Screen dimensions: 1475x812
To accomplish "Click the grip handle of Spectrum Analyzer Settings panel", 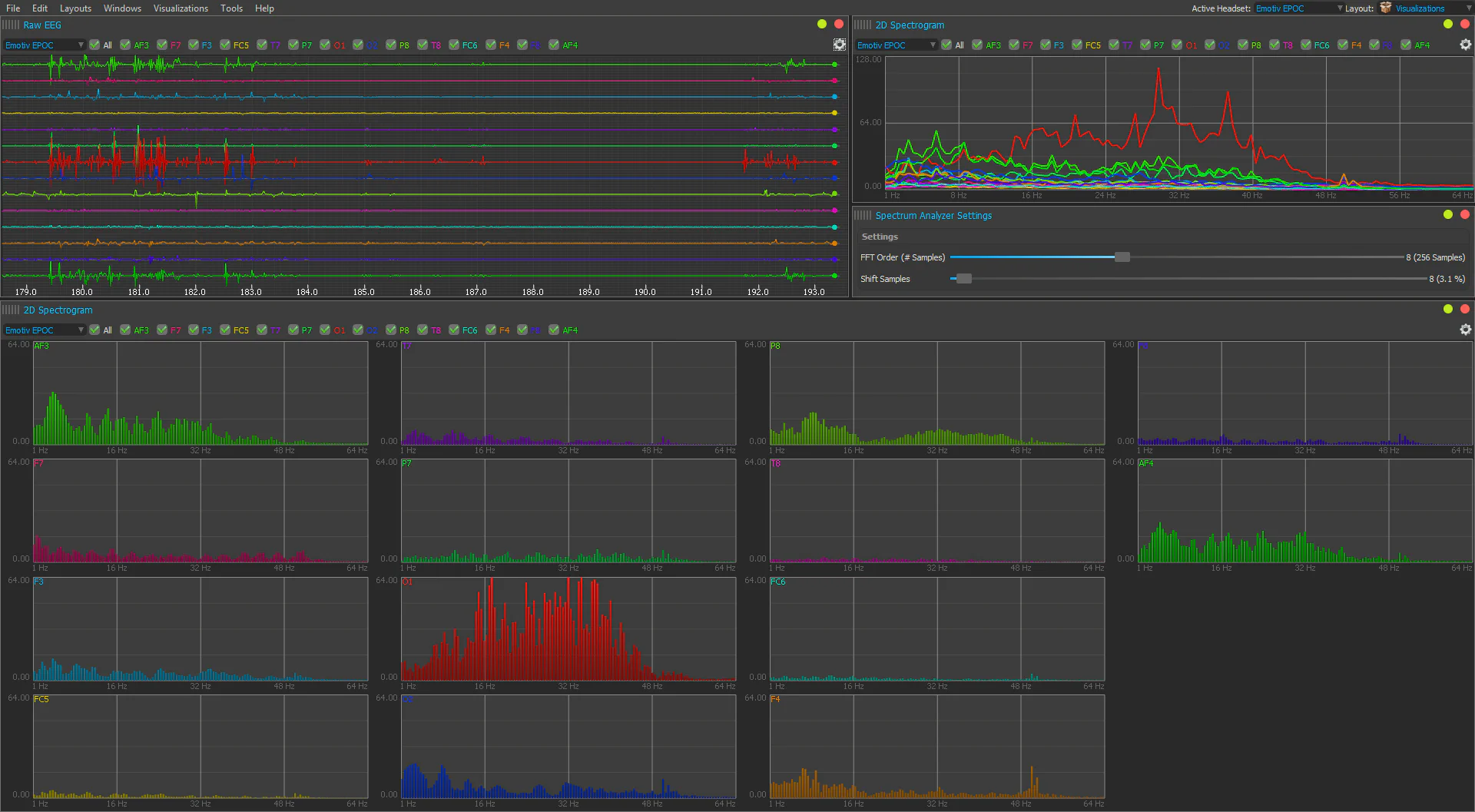I will 863,215.
